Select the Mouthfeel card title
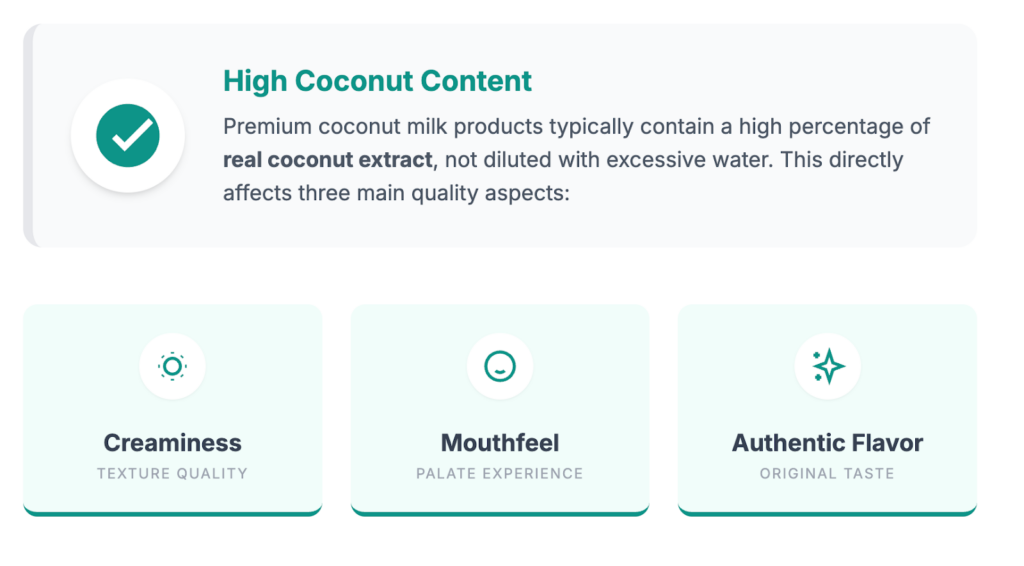 click(x=500, y=443)
